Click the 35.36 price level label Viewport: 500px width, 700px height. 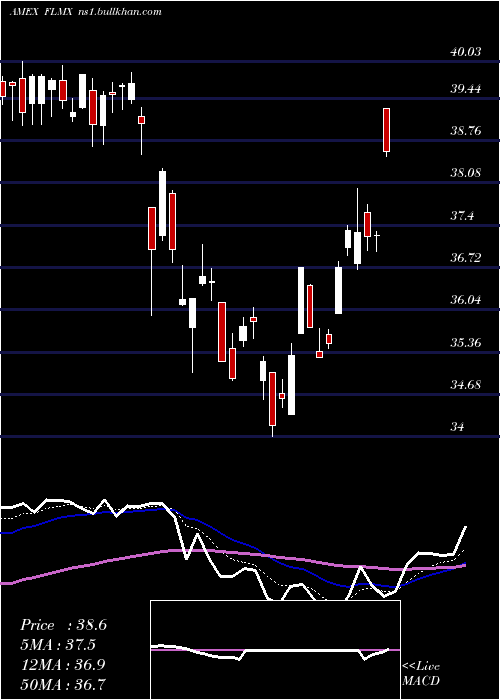[x=466, y=343]
